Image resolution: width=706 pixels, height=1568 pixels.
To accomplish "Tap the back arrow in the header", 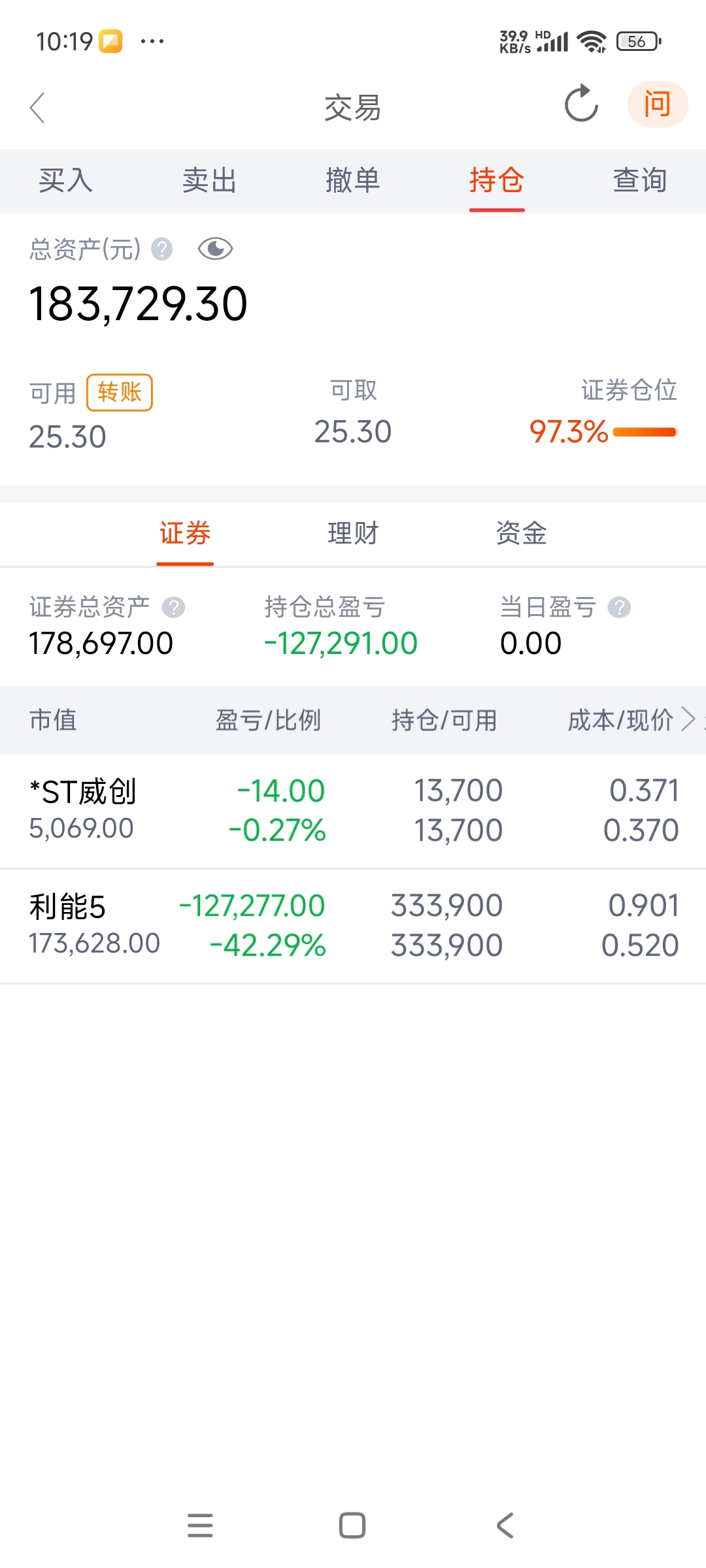I will coord(37,107).
